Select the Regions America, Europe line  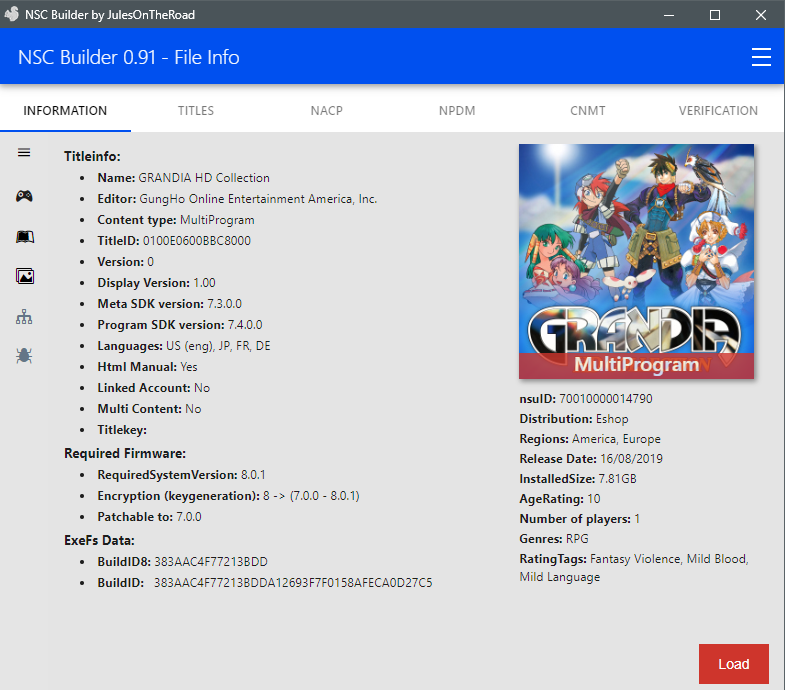coord(590,439)
